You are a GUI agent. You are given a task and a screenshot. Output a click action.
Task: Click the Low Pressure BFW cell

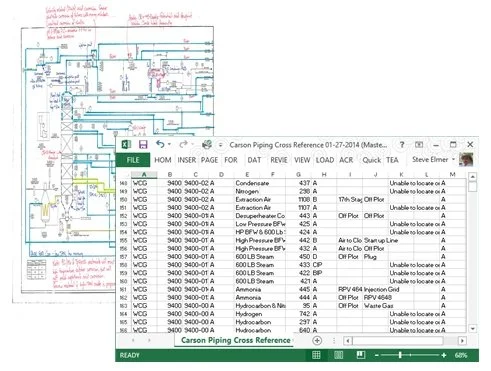[260, 224]
